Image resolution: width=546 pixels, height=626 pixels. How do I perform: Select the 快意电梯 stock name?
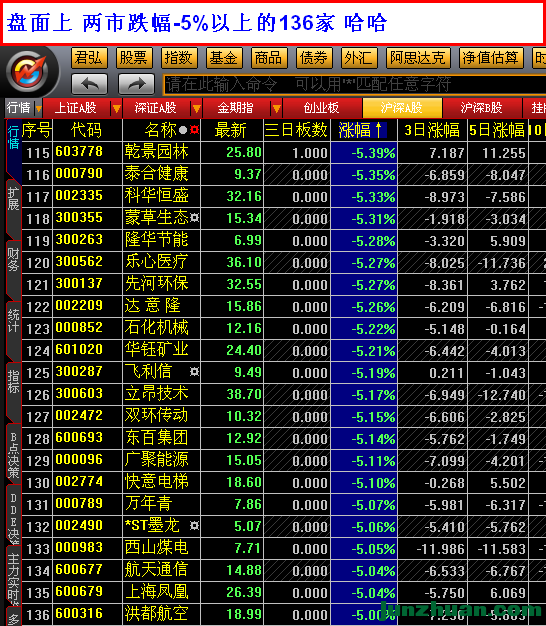click(x=156, y=481)
